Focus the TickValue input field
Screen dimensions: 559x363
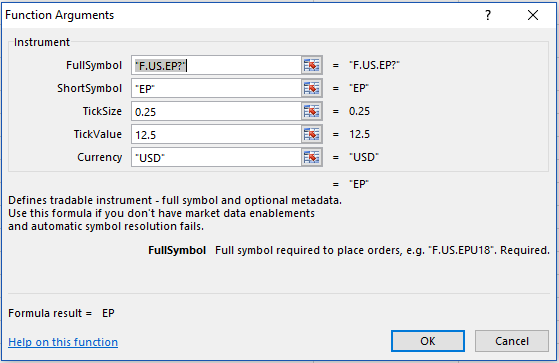[x=216, y=134]
